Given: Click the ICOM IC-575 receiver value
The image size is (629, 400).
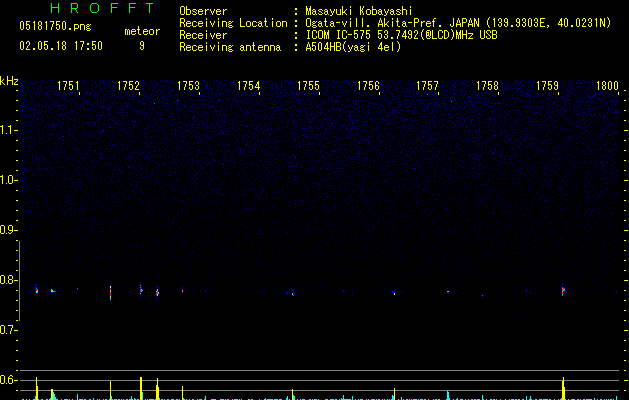Looking at the screenshot, I should (x=402, y=35).
